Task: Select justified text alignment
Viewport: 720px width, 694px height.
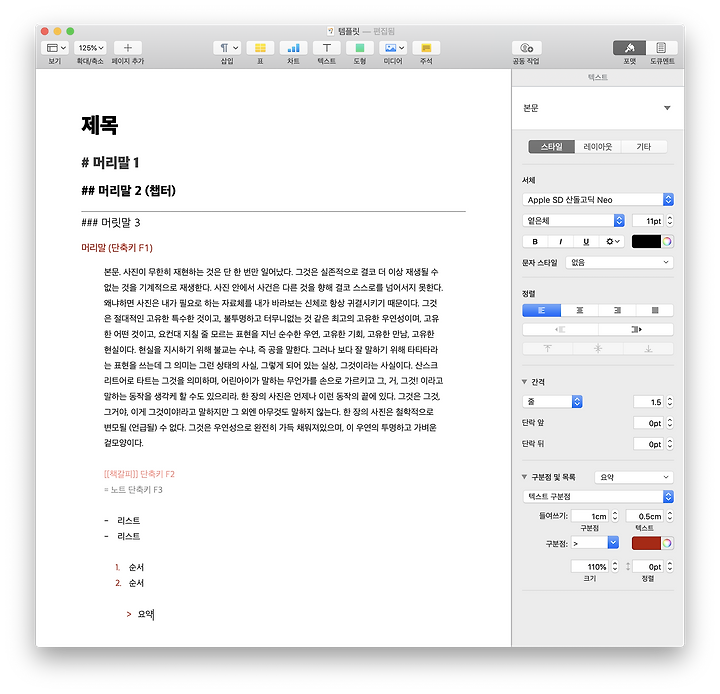Action: [x=655, y=310]
